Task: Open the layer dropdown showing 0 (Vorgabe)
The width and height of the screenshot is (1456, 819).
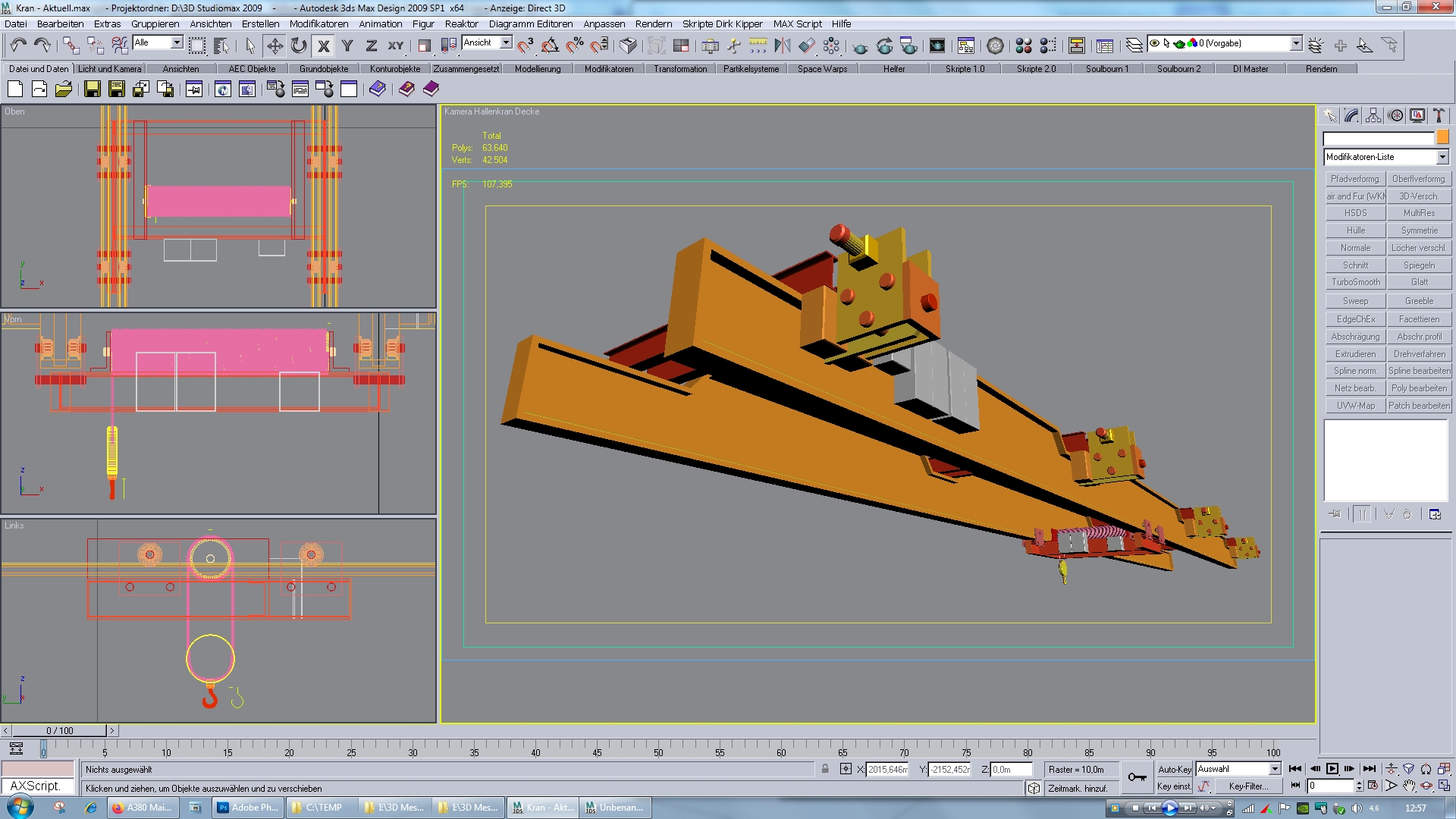Action: (x=1296, y=43)
